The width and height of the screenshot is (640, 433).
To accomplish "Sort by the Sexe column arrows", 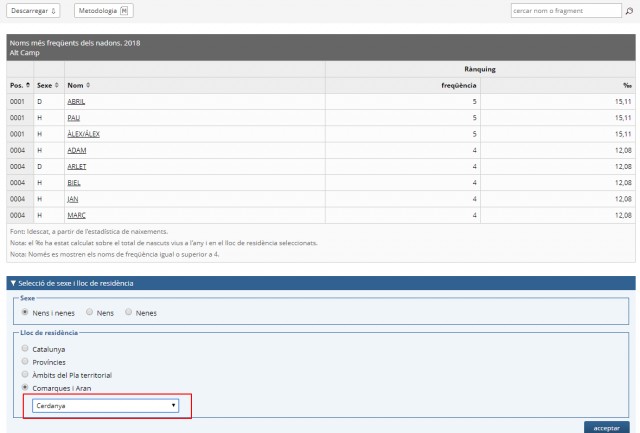I will tap(57, 85).
